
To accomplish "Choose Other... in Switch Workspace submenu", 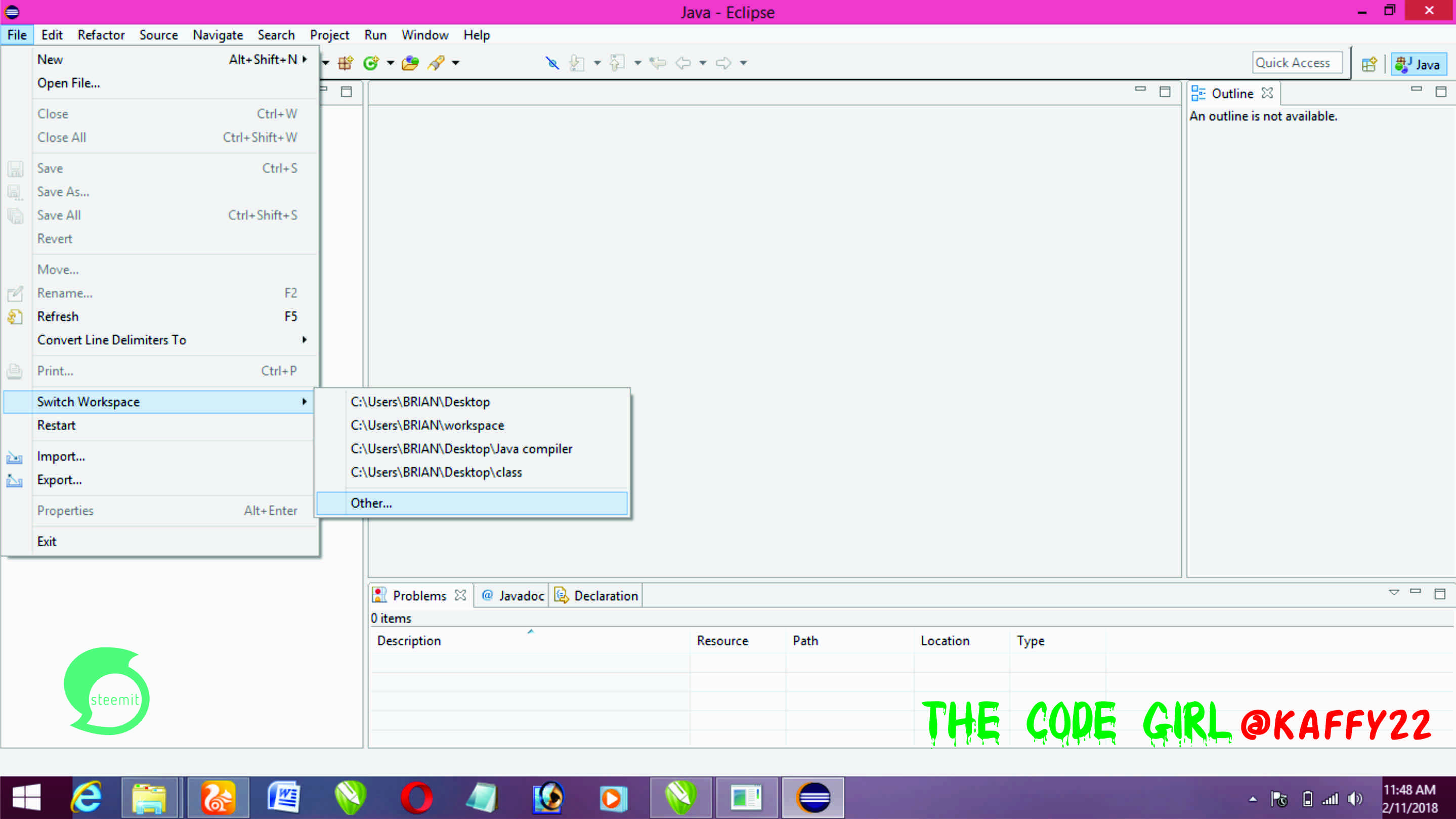I will click(x=472, y=503).
